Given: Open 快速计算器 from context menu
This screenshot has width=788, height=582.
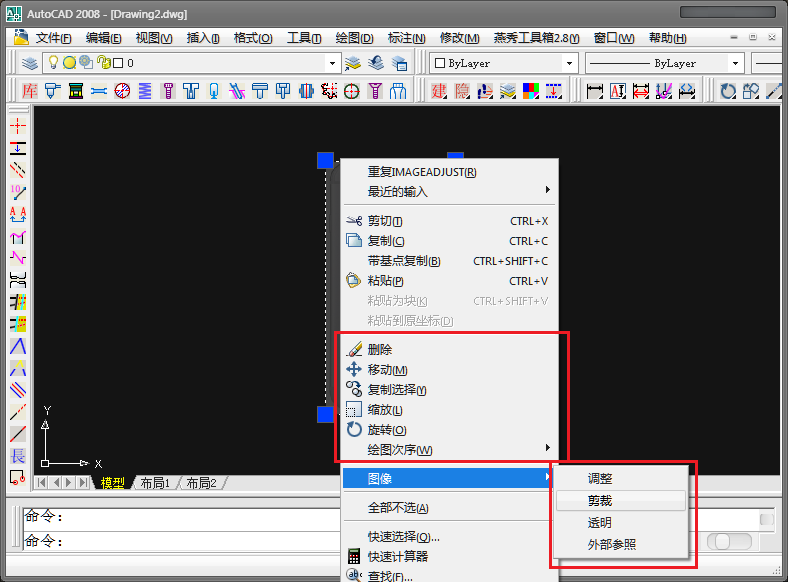Looking at the screenshot, I should pyautogui.click(x=447, y=557).
